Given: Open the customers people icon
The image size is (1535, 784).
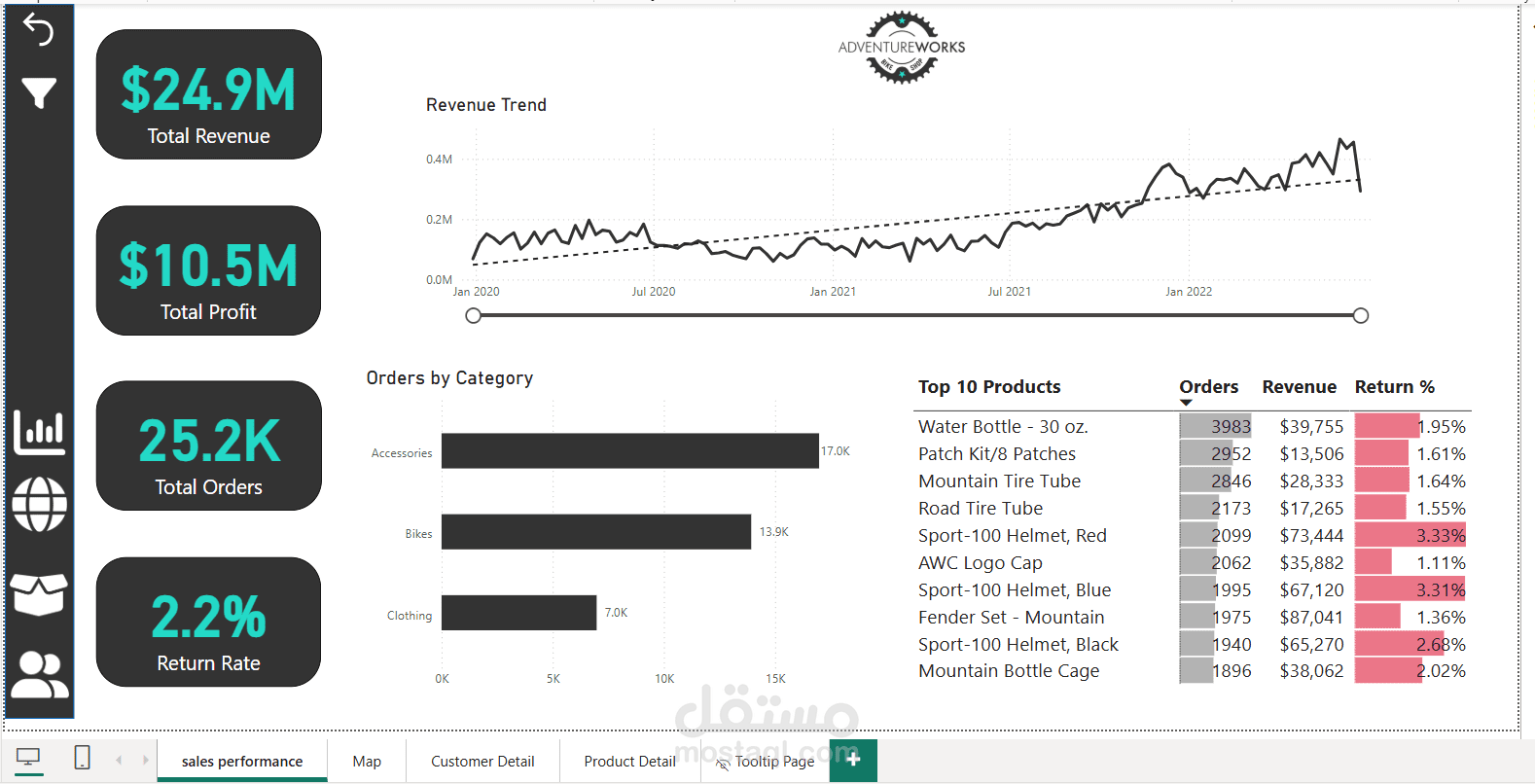Looking at the screenshot, I should [x=40, y=674].
